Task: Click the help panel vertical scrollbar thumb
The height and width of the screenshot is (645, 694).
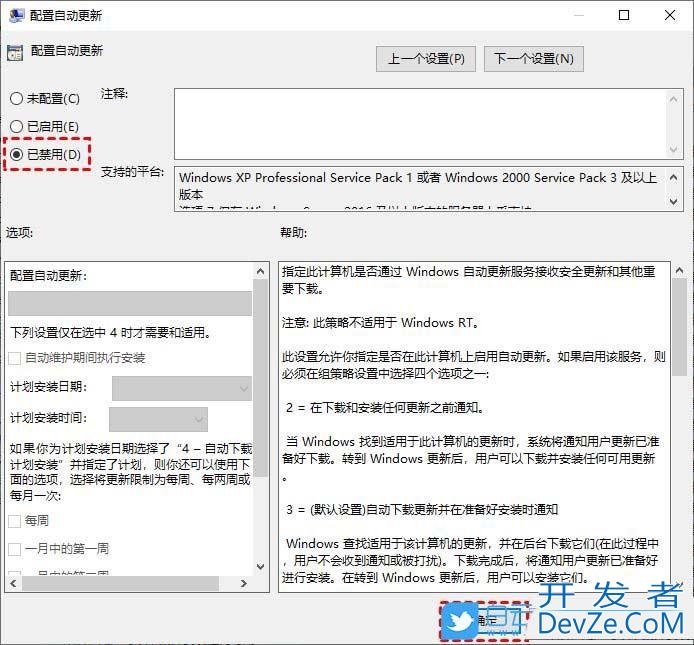Action: pos(679,328)
